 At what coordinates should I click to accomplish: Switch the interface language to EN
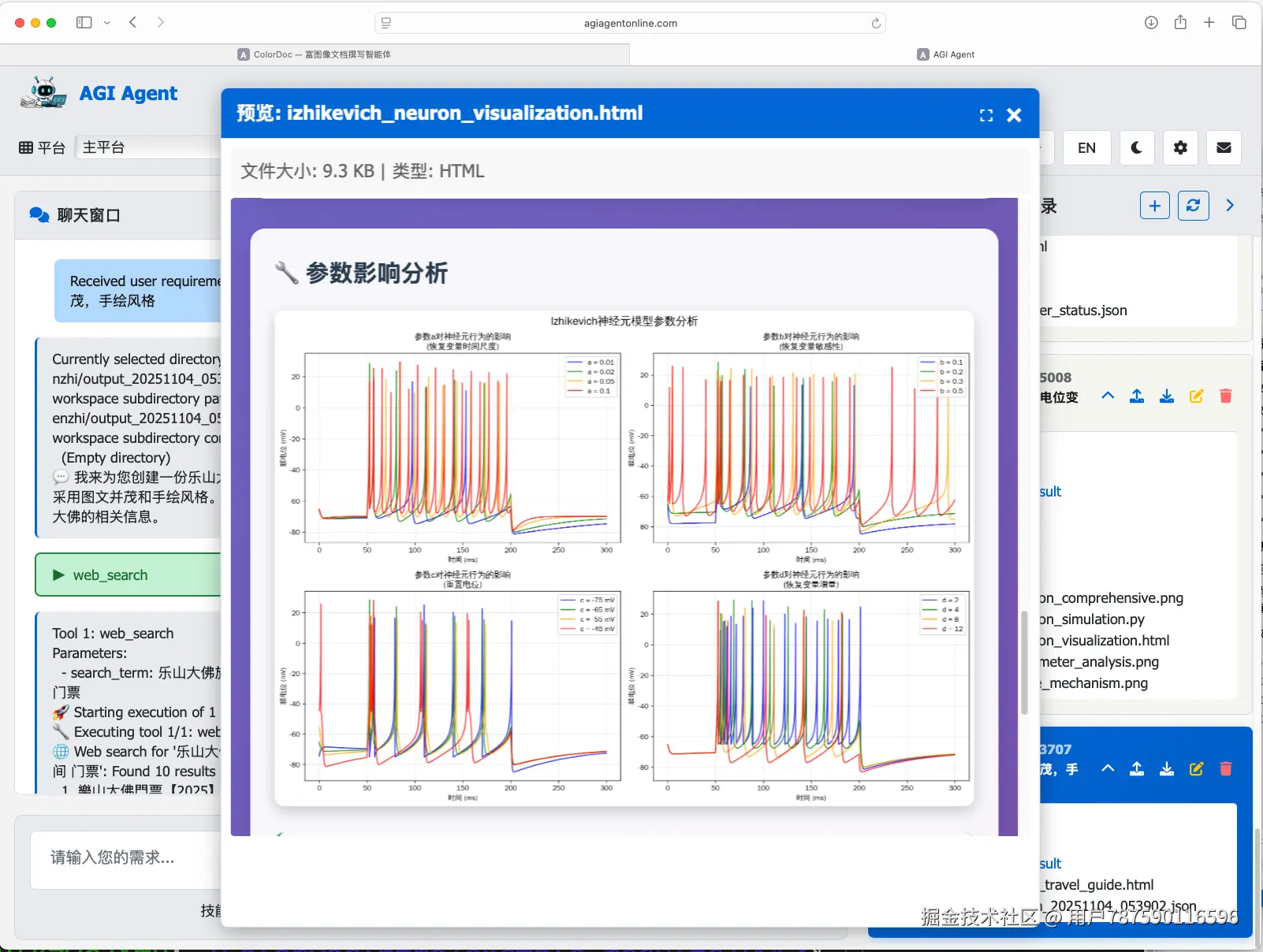pos(1086,147)
